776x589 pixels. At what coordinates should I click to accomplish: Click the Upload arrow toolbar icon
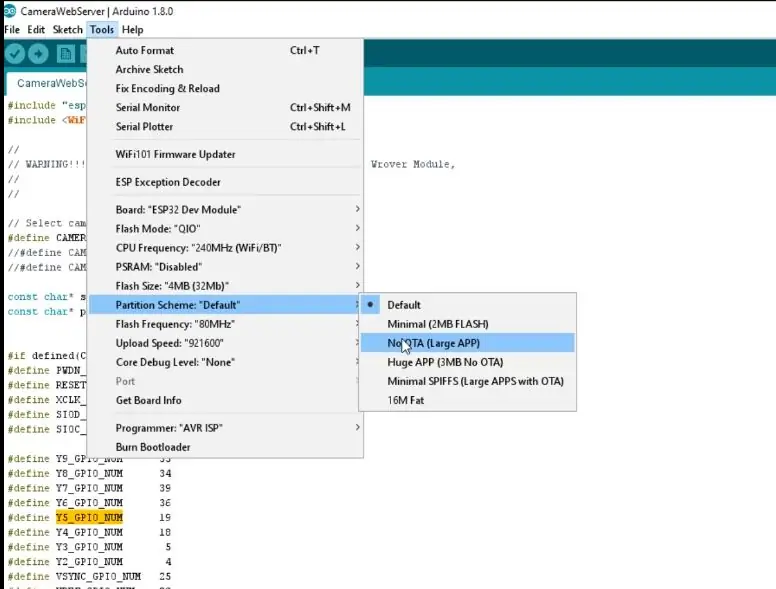click(38, 53)
